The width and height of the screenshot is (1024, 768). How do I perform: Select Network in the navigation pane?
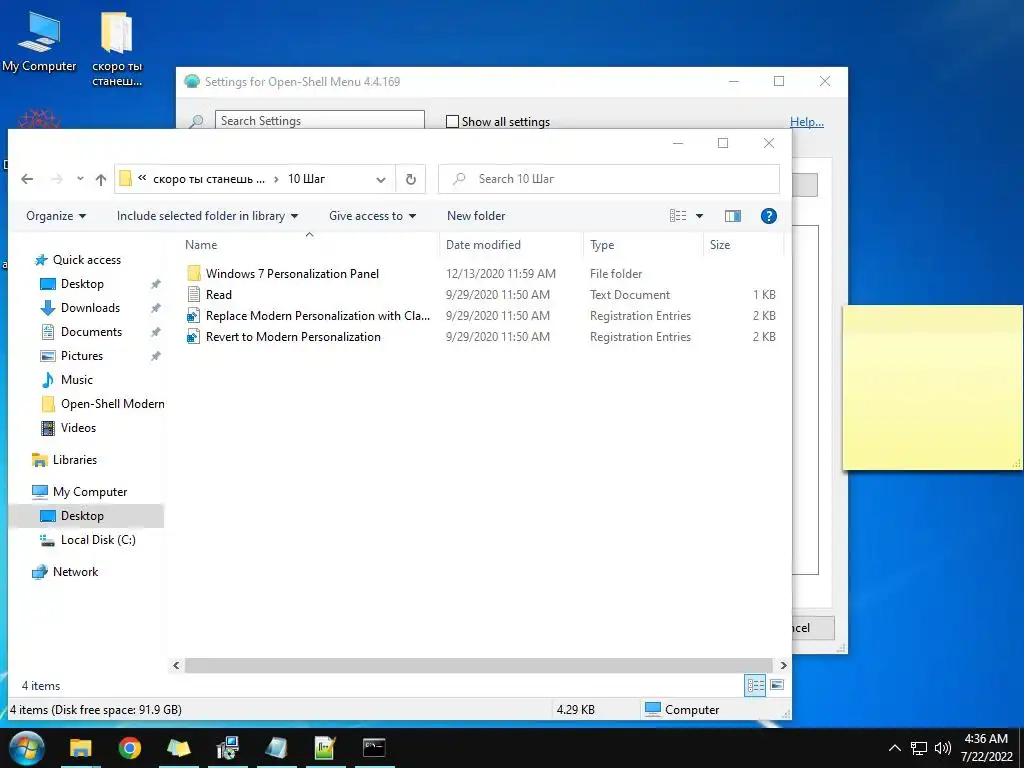(x=74, y=572)
